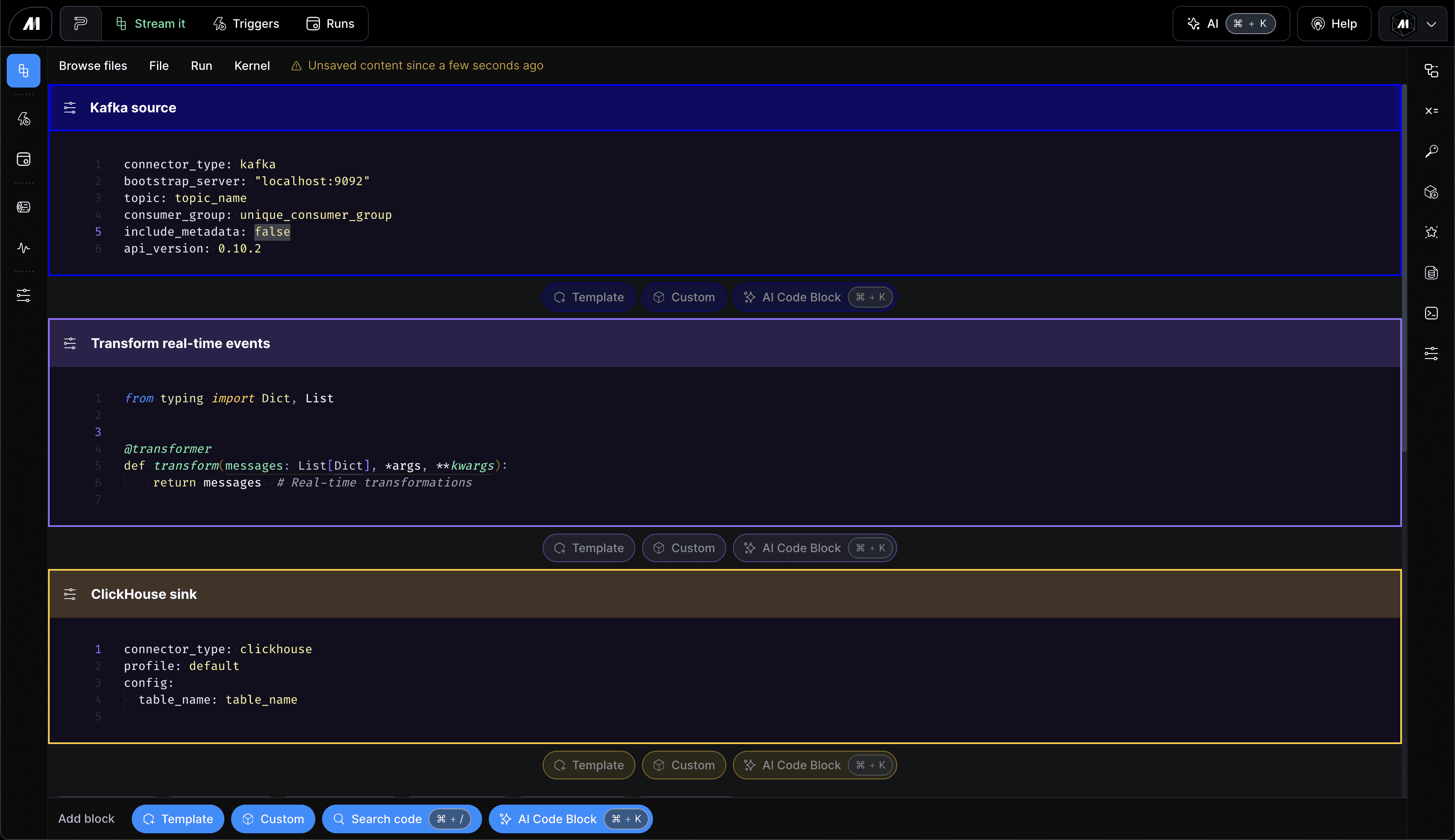
Task: Click the left sidebar settings sliders icon
Action: click(x=24, y=295)
